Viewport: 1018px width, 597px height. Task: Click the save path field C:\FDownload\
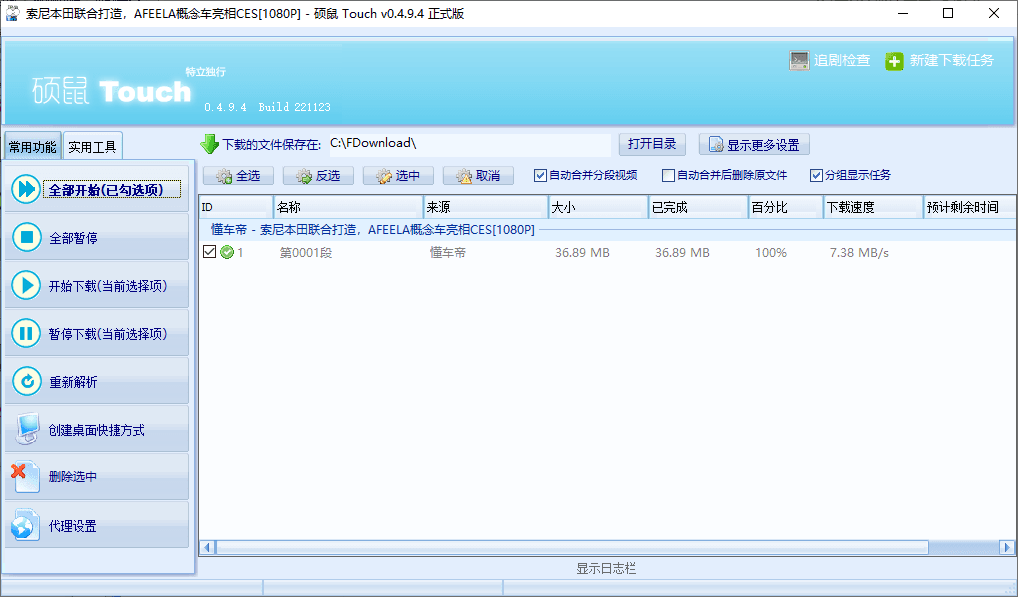[469, 144]
